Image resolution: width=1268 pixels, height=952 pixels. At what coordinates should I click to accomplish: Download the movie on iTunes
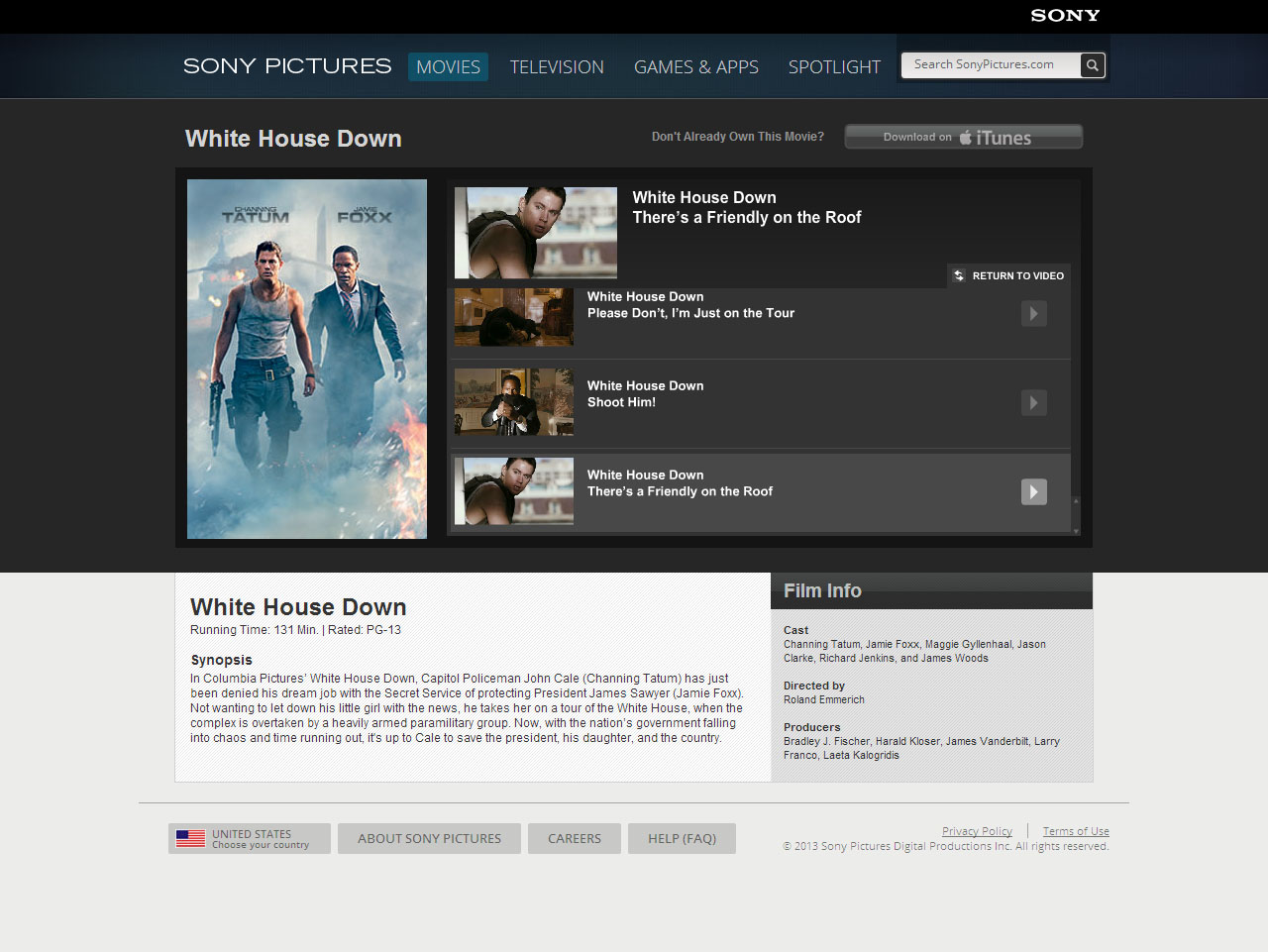pos(963,137)
